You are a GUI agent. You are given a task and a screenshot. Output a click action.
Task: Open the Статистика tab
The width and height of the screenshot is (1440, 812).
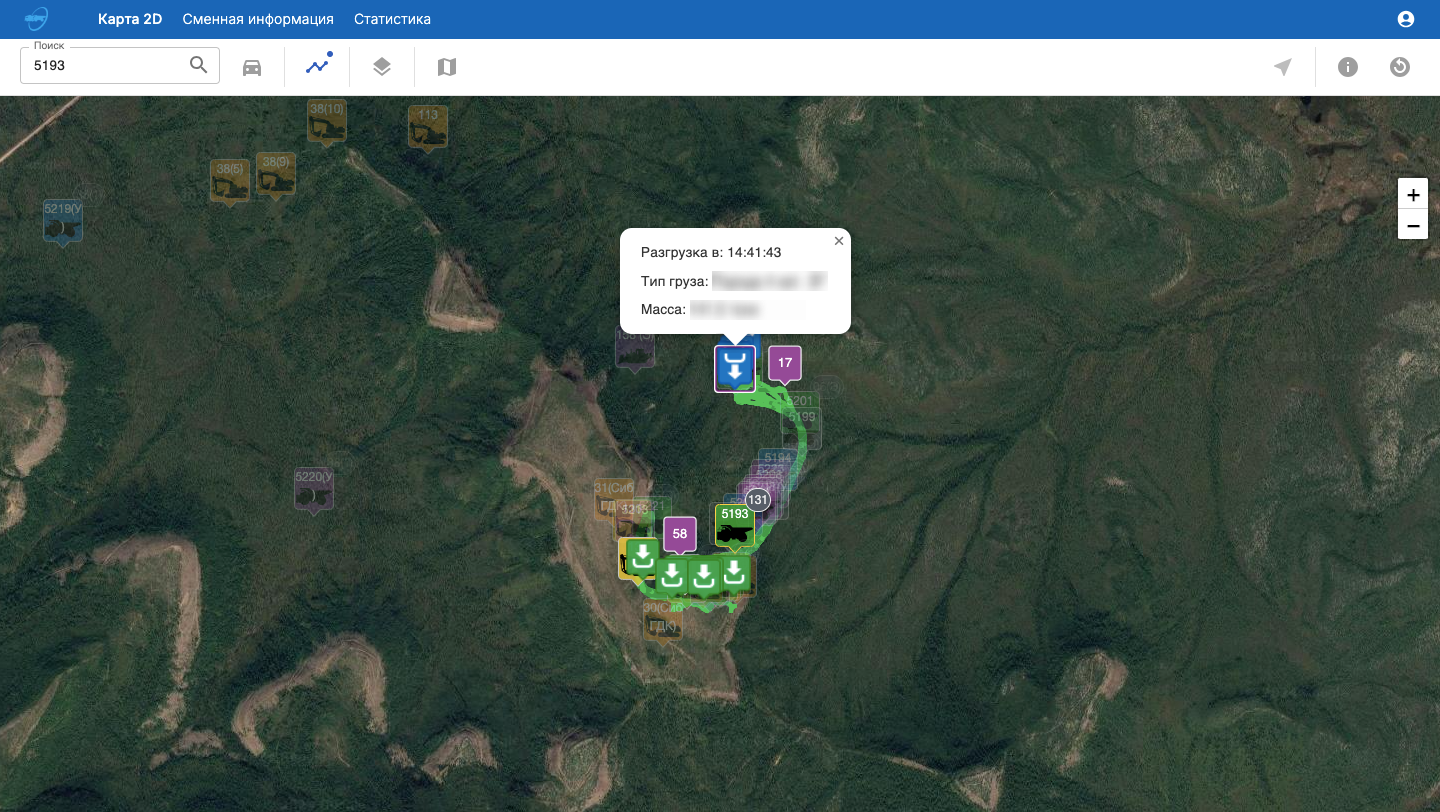coord(392,19)
